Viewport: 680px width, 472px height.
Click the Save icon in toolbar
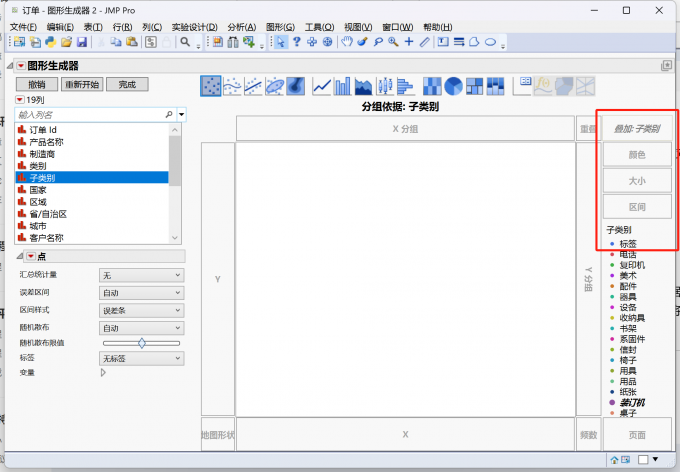point(82,42)
